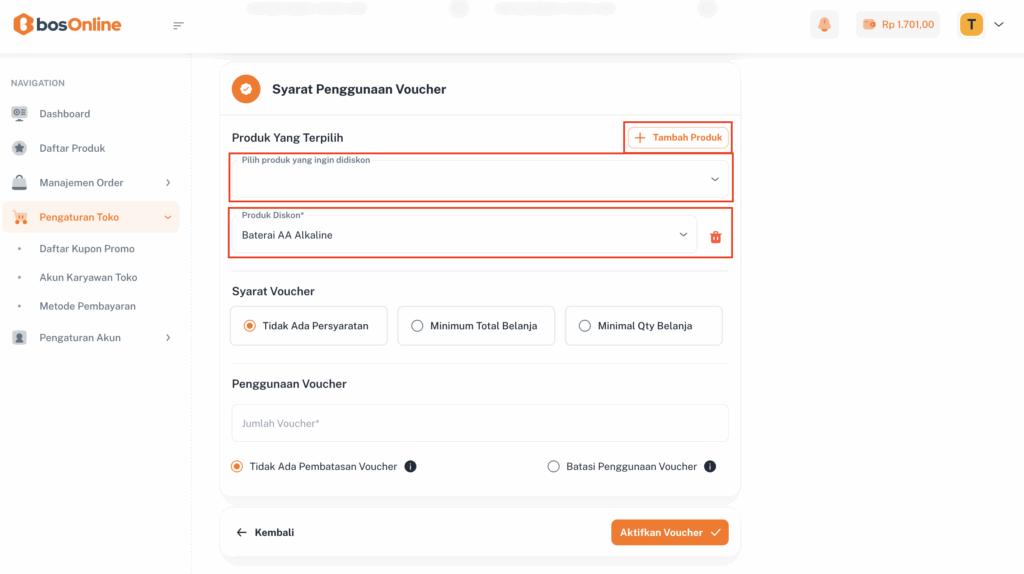Screen dimensions: 1024x574
Task: Show info for Batasi Penggunaan Voucher
Action: pyautogui.click(x=710, y=467)
